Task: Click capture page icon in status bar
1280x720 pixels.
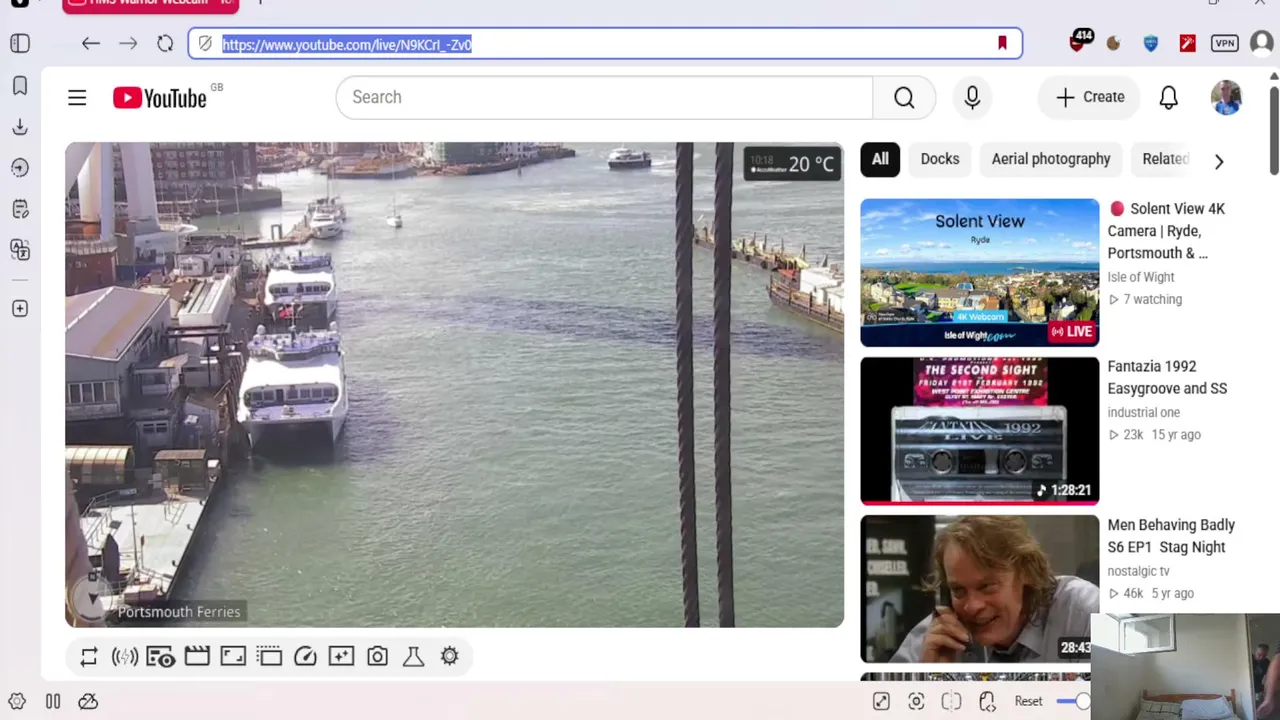Action: [916, 701]
